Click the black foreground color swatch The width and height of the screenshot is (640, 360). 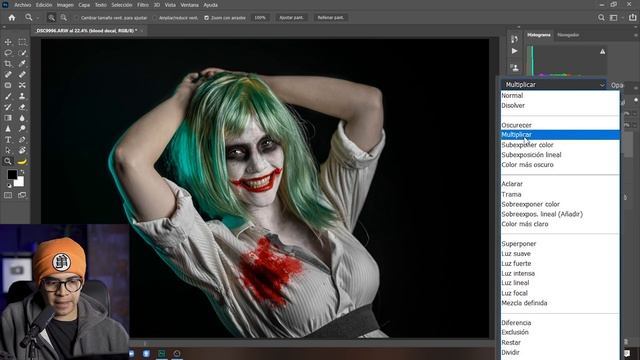12,175
